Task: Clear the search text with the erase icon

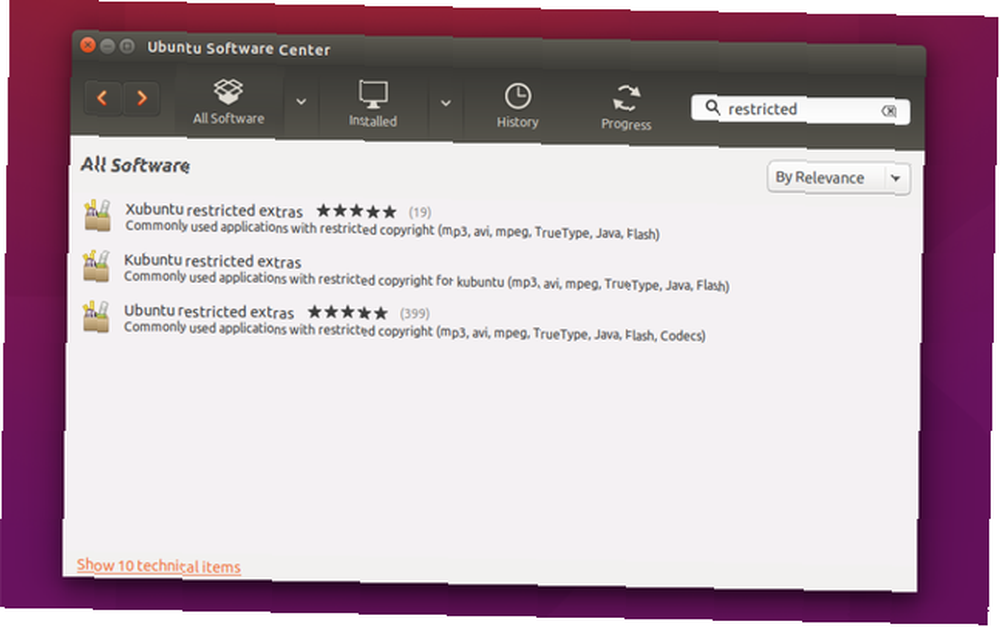Action: coord(889,111)
